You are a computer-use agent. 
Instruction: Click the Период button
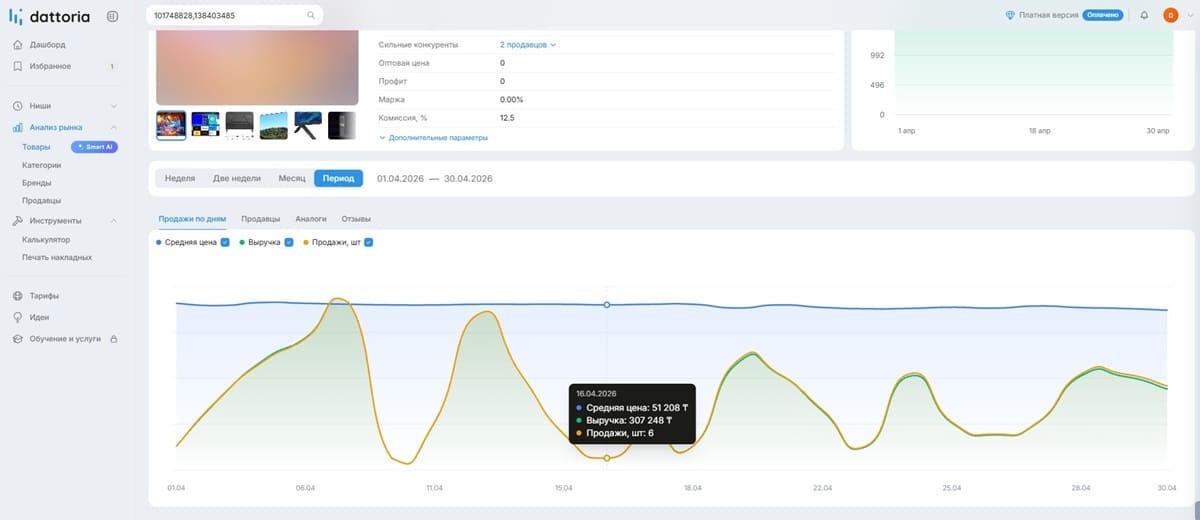[338, 178]
